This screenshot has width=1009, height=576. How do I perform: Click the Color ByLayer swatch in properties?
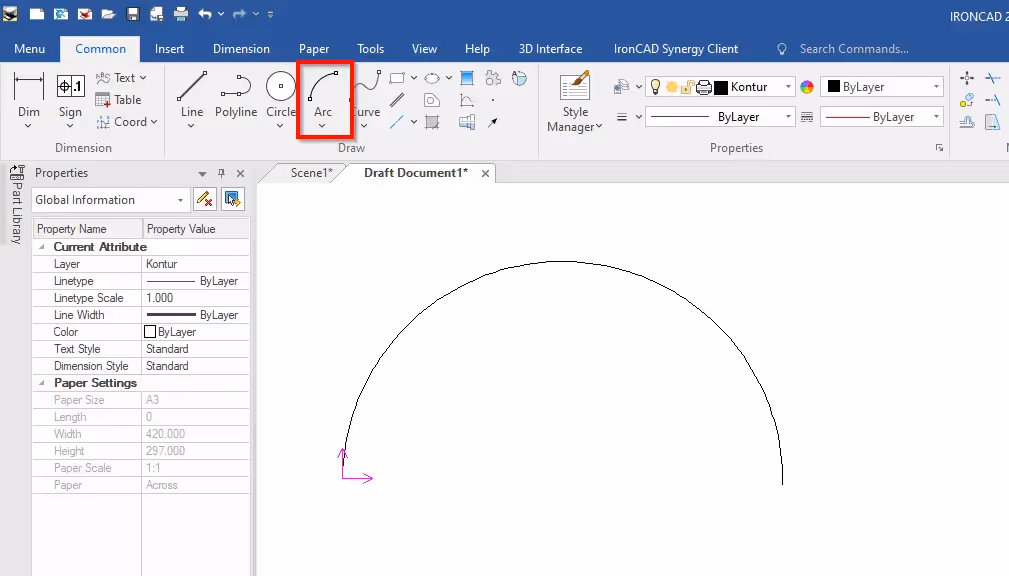point(150,331)
